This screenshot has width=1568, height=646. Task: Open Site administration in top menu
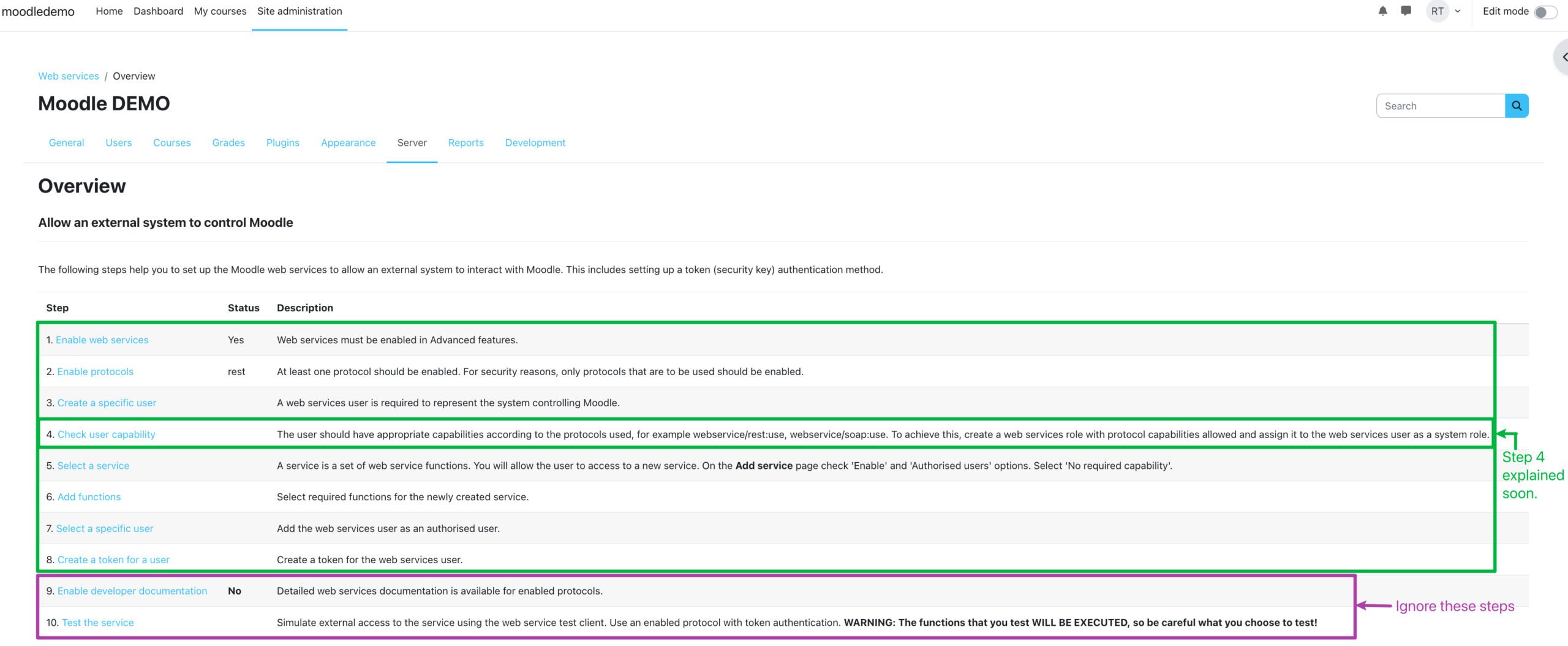(300, 11)
